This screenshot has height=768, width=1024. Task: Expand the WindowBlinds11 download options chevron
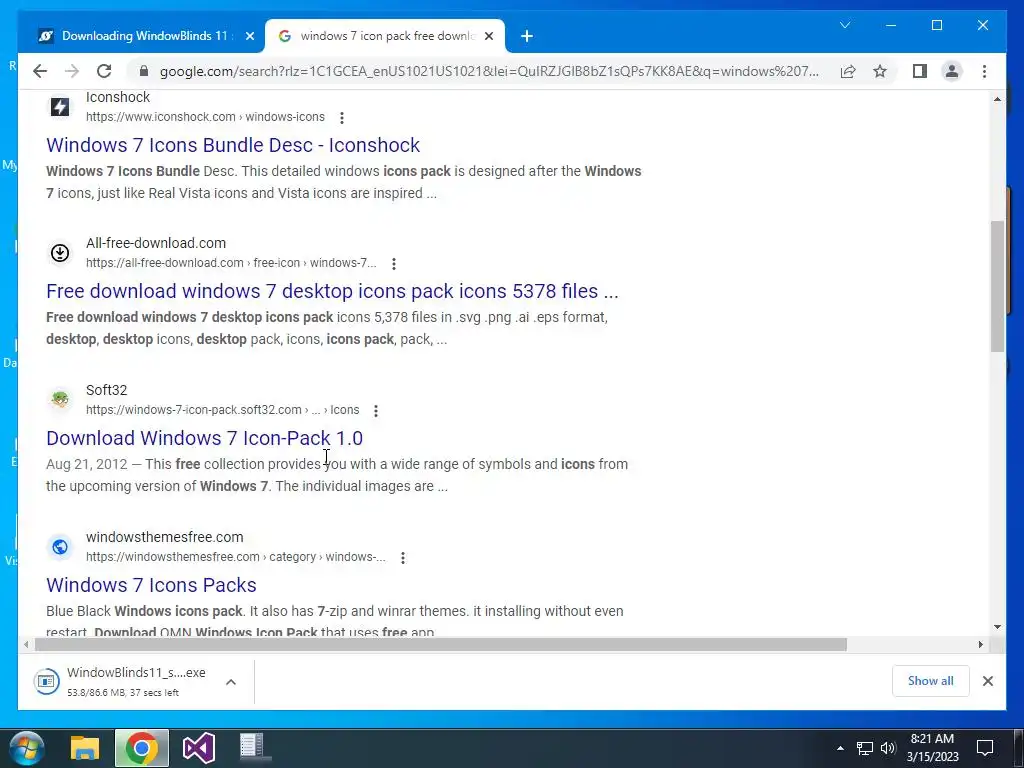click(231, 682)
